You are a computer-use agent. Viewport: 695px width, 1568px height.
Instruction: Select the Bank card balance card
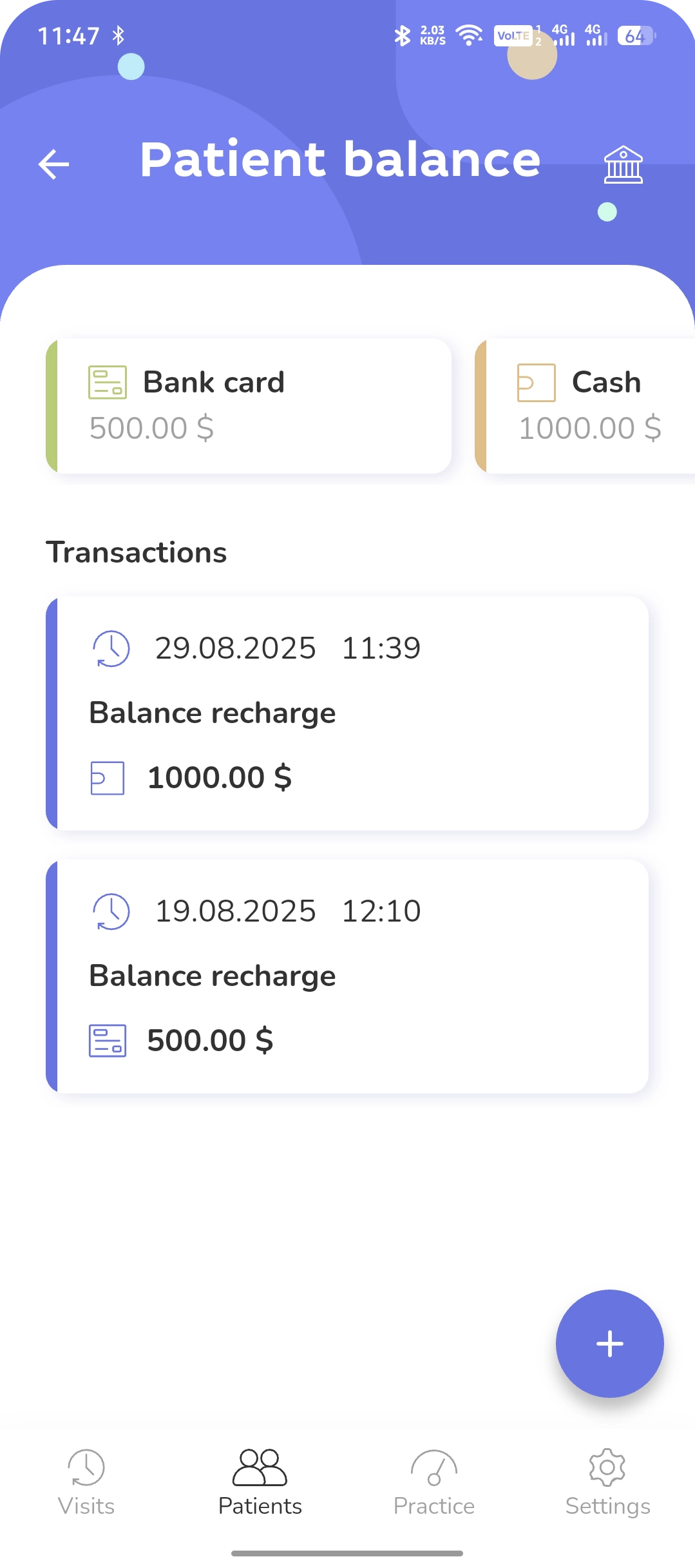(249, 406)
